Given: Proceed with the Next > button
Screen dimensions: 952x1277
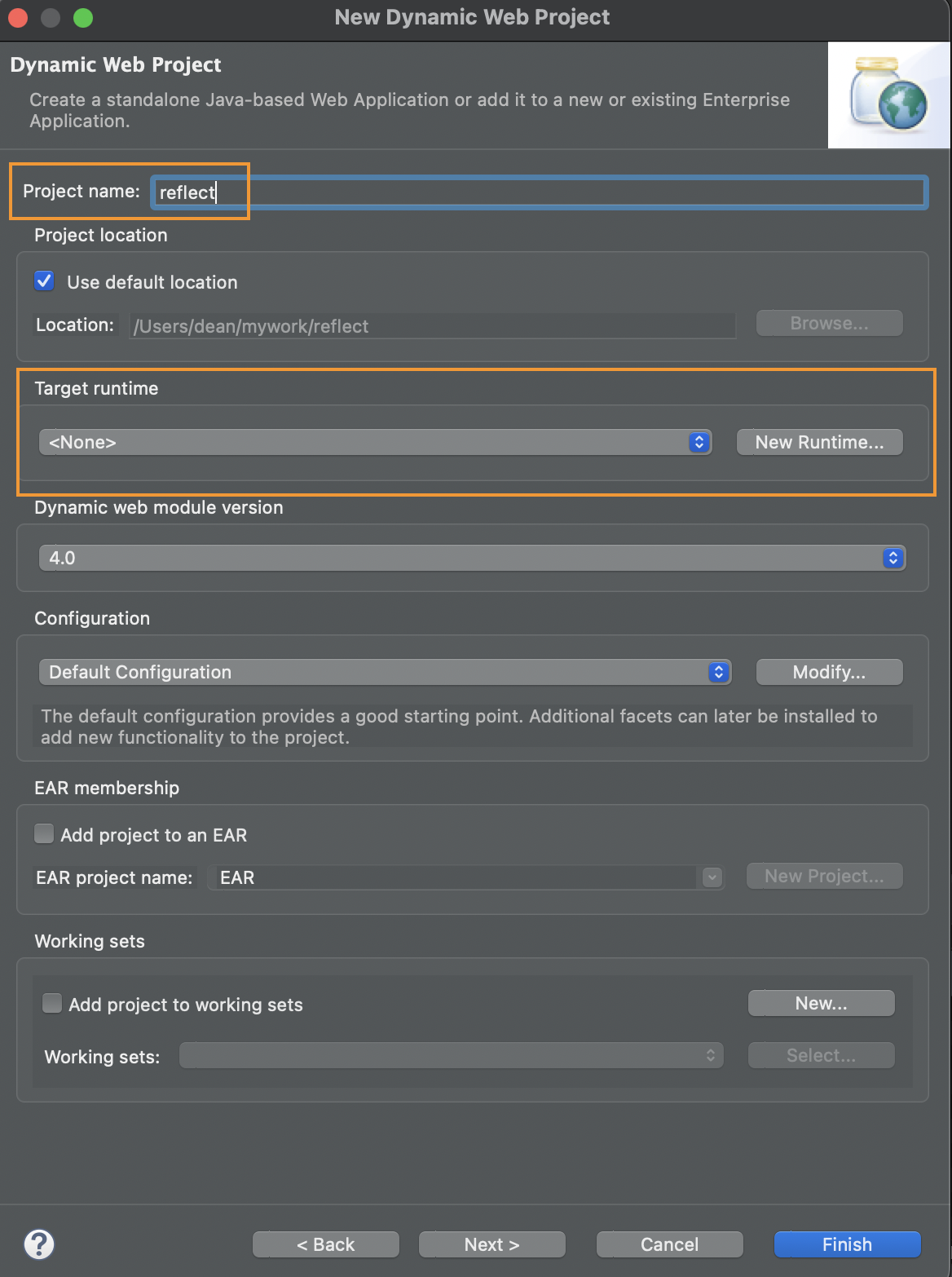Looking at the screenshot, I should (491, 1244).
